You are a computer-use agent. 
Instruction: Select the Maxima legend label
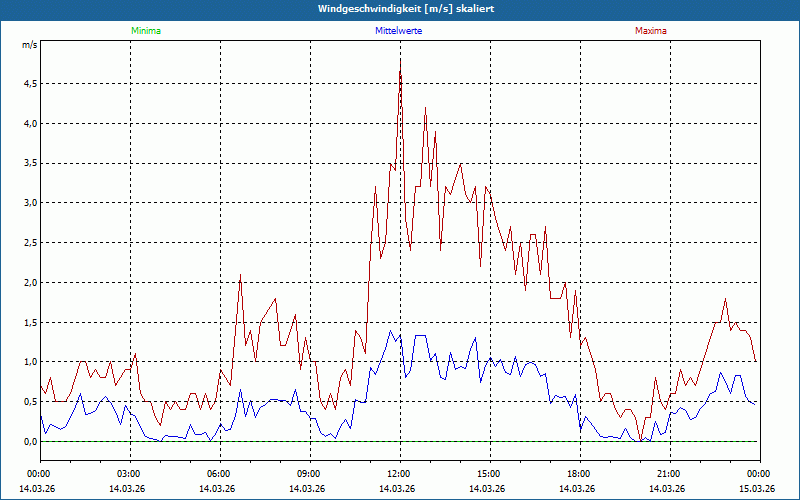[x=651, y=31]
